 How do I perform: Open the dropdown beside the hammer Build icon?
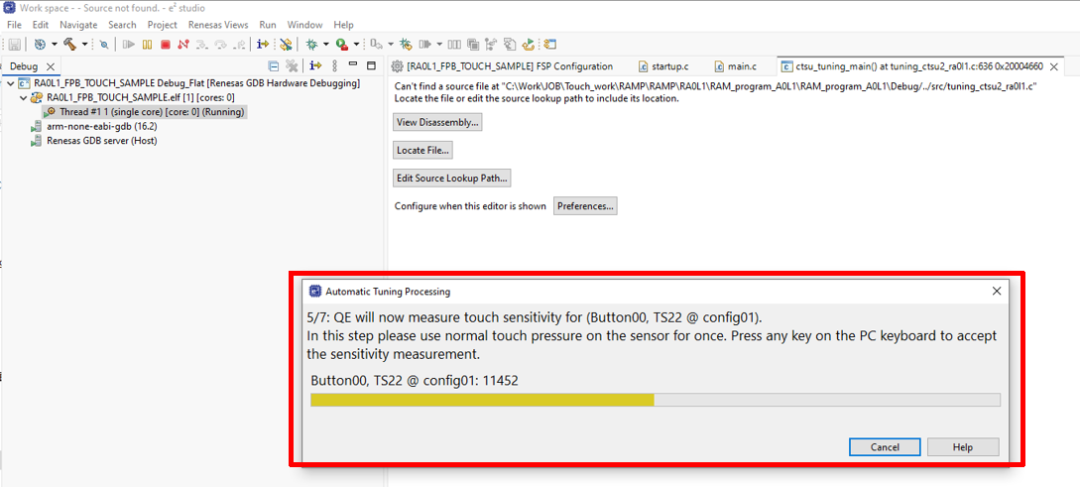click(84, 44)
